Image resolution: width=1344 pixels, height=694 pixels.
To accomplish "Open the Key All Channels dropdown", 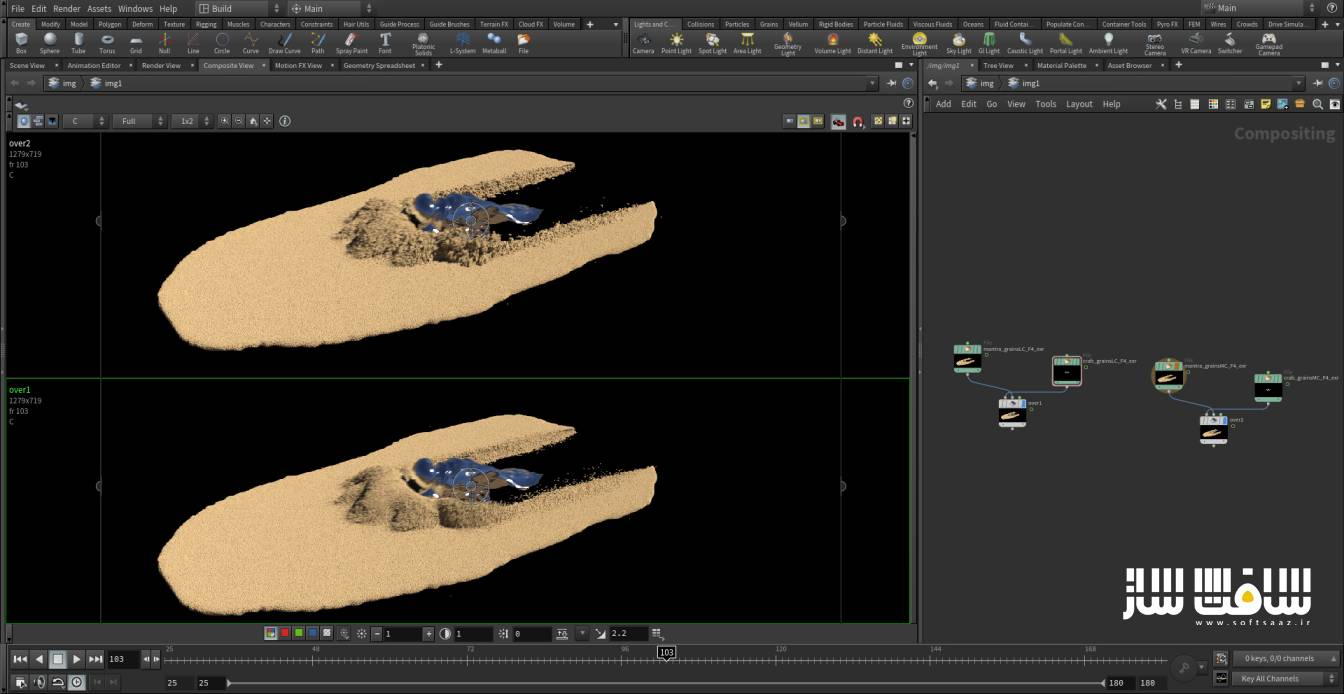I will tap(1286, 679).
